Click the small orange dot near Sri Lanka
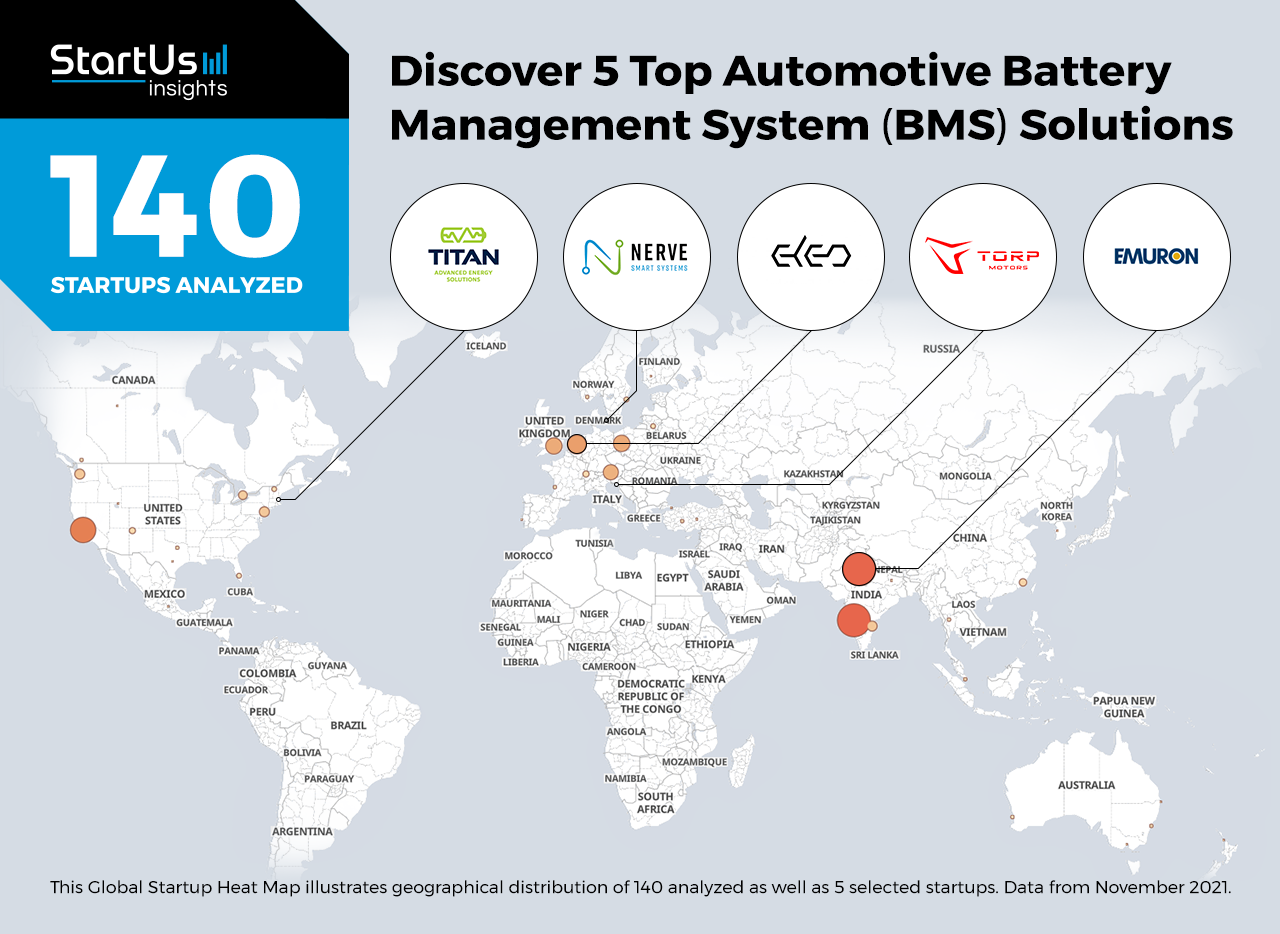The image size is (1280, 934). coord(872,626)
